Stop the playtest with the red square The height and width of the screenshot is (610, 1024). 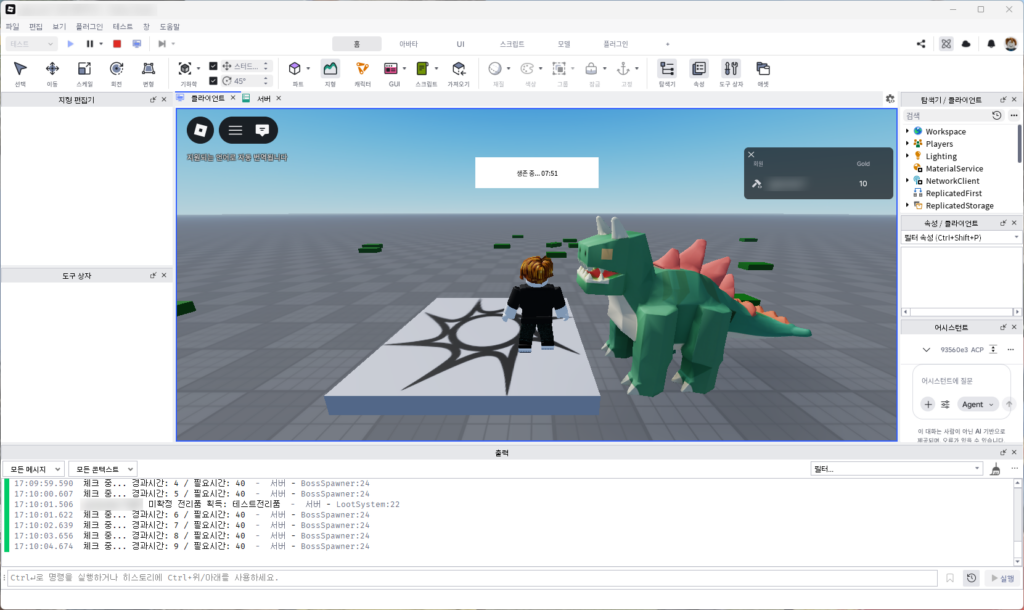click(x=117, y=44)
